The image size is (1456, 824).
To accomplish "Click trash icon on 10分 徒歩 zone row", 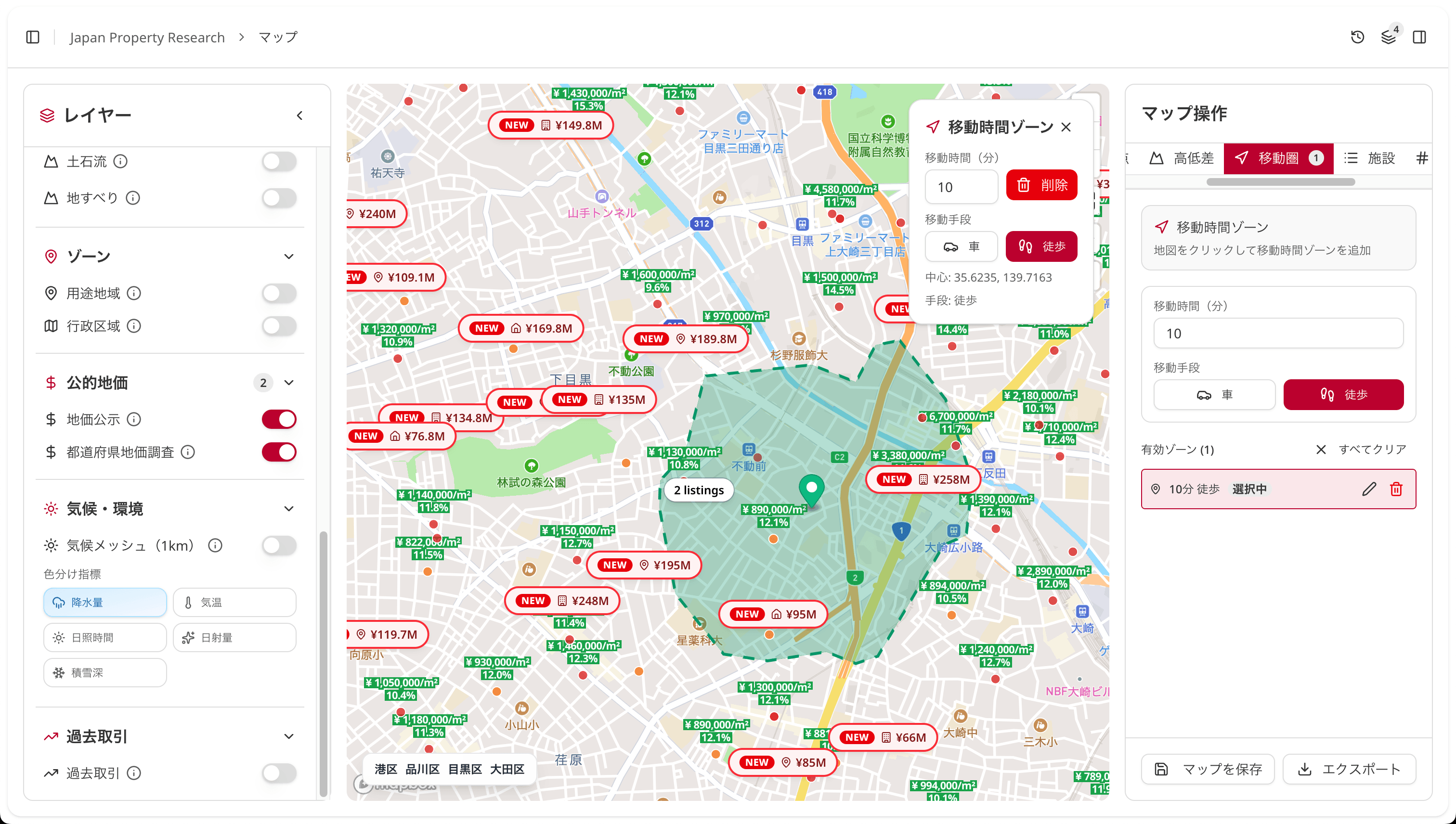I will (x=1396, y=489).
